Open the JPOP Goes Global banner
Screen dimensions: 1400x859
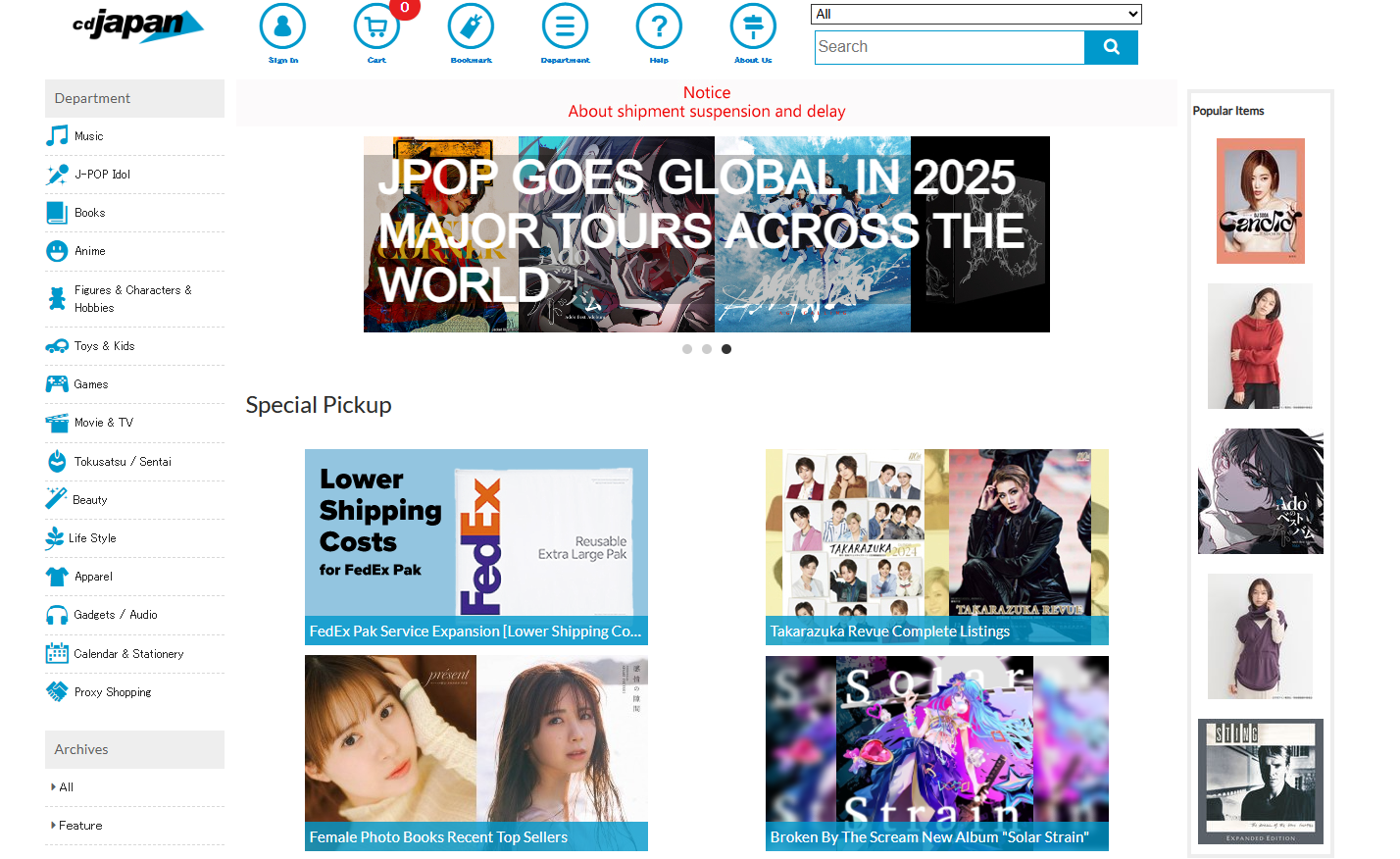(707, 234)
